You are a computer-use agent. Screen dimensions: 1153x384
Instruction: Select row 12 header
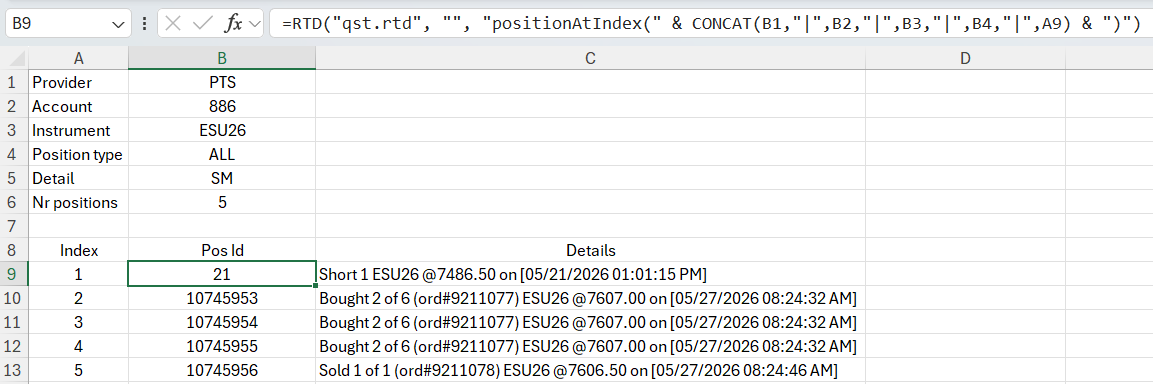click(14, 346)
